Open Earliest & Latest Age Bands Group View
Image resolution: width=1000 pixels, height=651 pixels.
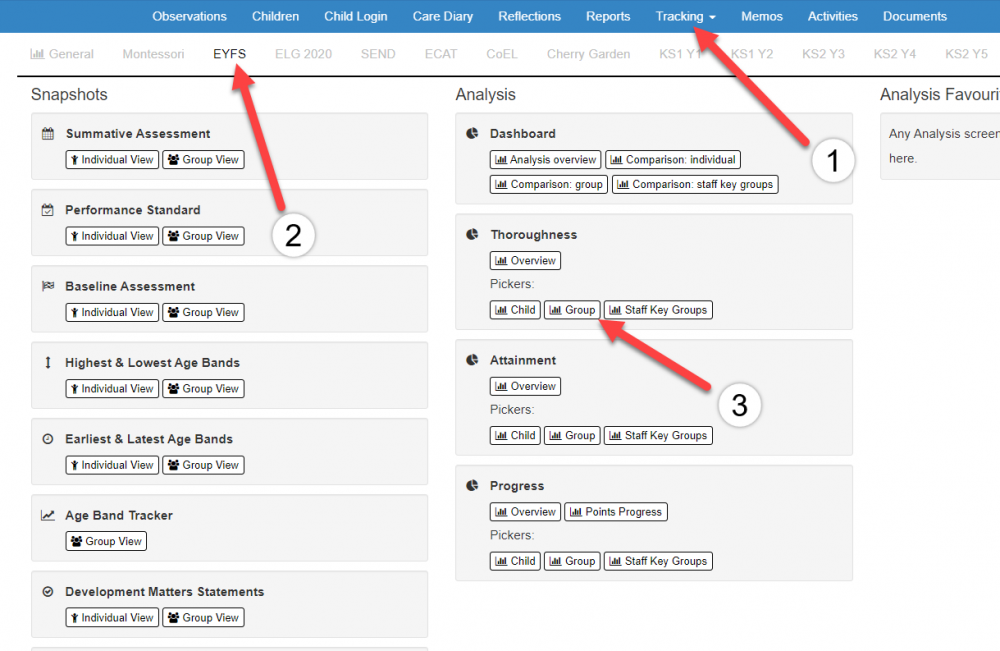click(203, 465)
